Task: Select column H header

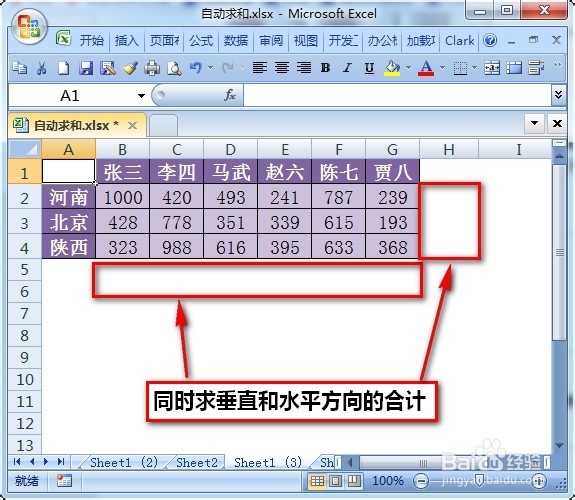Action: pos(449,149)
